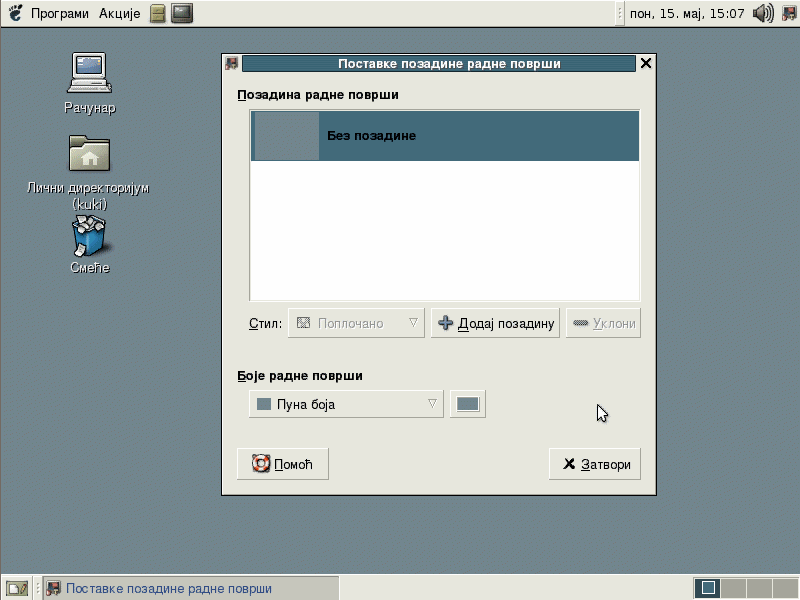The width and height of the screenshot is (800, 600).
Task: Click the Додај позадину button
Action: [x=495, y=323]
